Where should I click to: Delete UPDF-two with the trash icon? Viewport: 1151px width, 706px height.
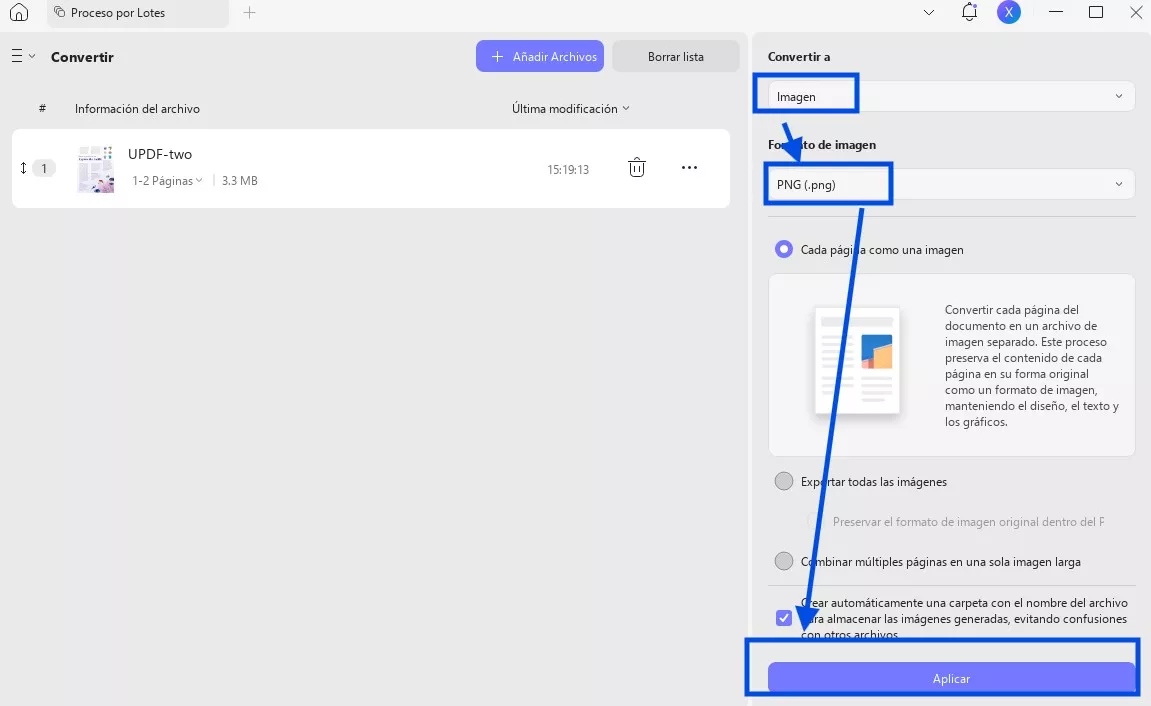636,167
